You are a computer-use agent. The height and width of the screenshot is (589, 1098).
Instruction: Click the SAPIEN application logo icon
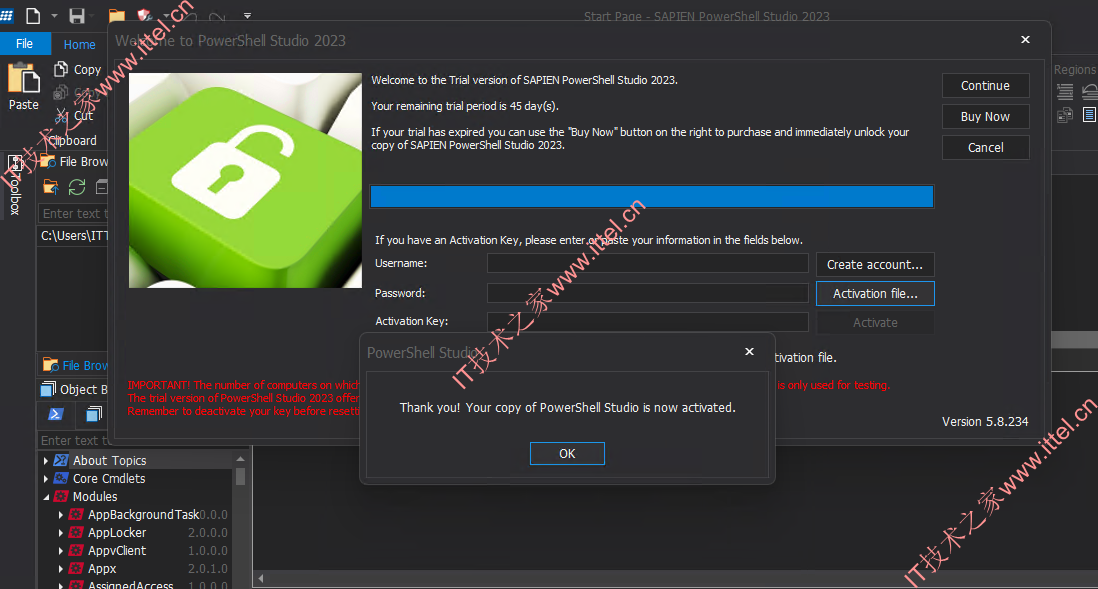pyautogui.click(x=7, y=15)
